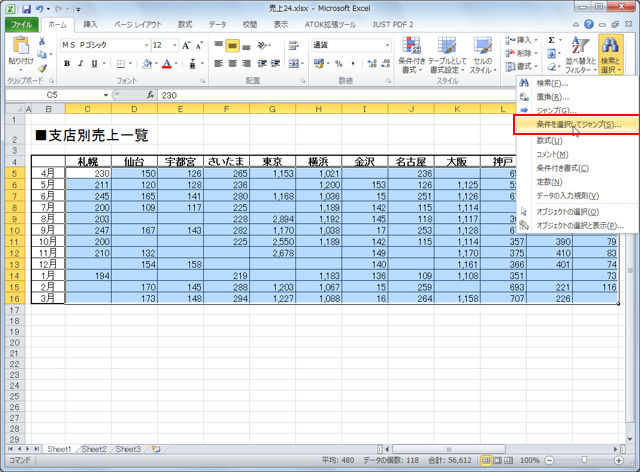
Task: Click the Name Box showing C5
Action: click(x=52, y=95)
